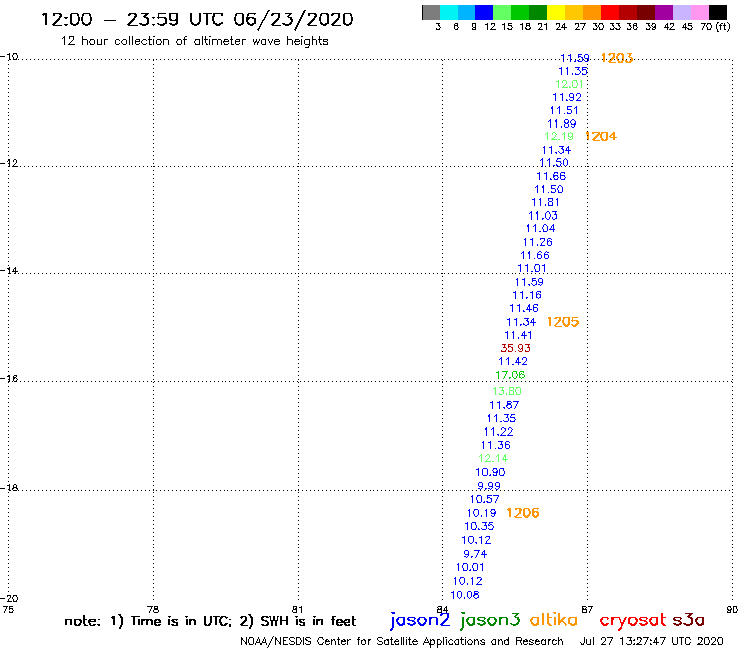Screen dimensions: 740x650
Task: Click the wave height value 10.35
Action: pos(479,526)
